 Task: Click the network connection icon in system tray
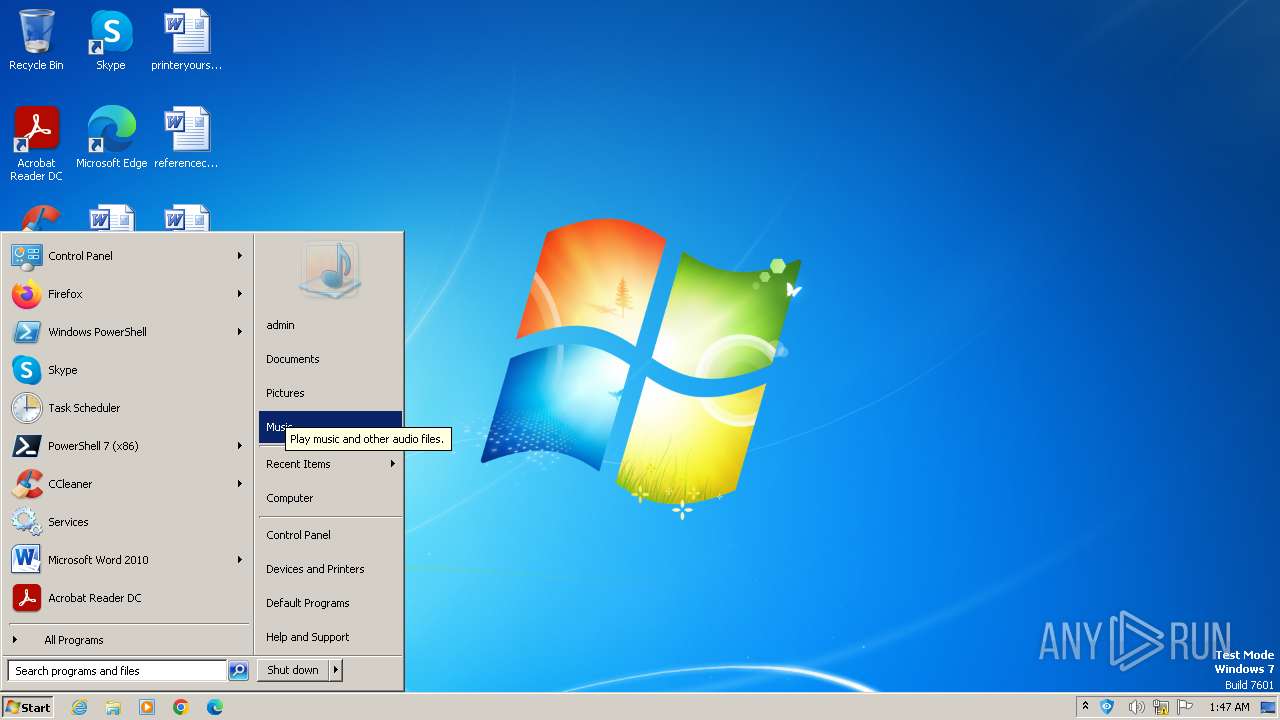[x=1161, y=707]
